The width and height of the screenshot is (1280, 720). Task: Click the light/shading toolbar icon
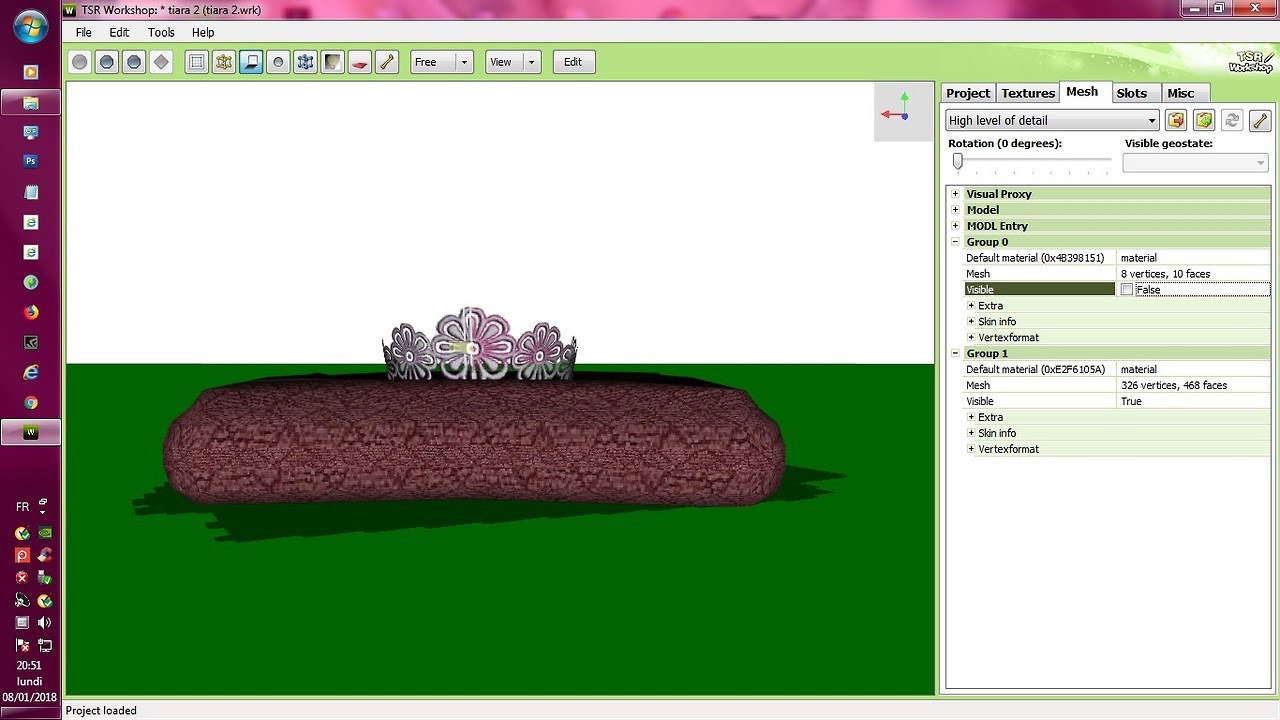(x=332, y=62)
